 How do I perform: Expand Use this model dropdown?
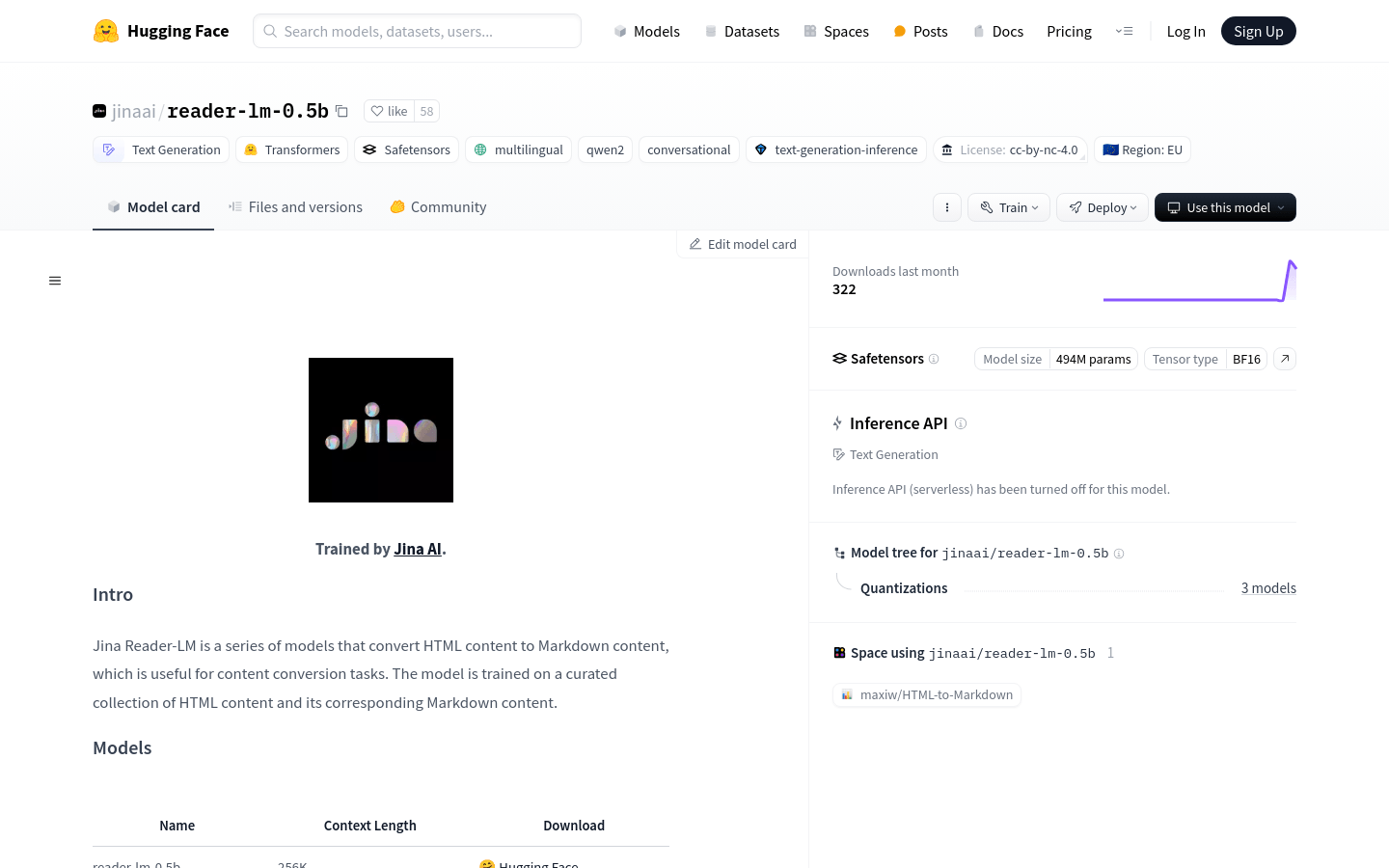[x=1225, y=207]
